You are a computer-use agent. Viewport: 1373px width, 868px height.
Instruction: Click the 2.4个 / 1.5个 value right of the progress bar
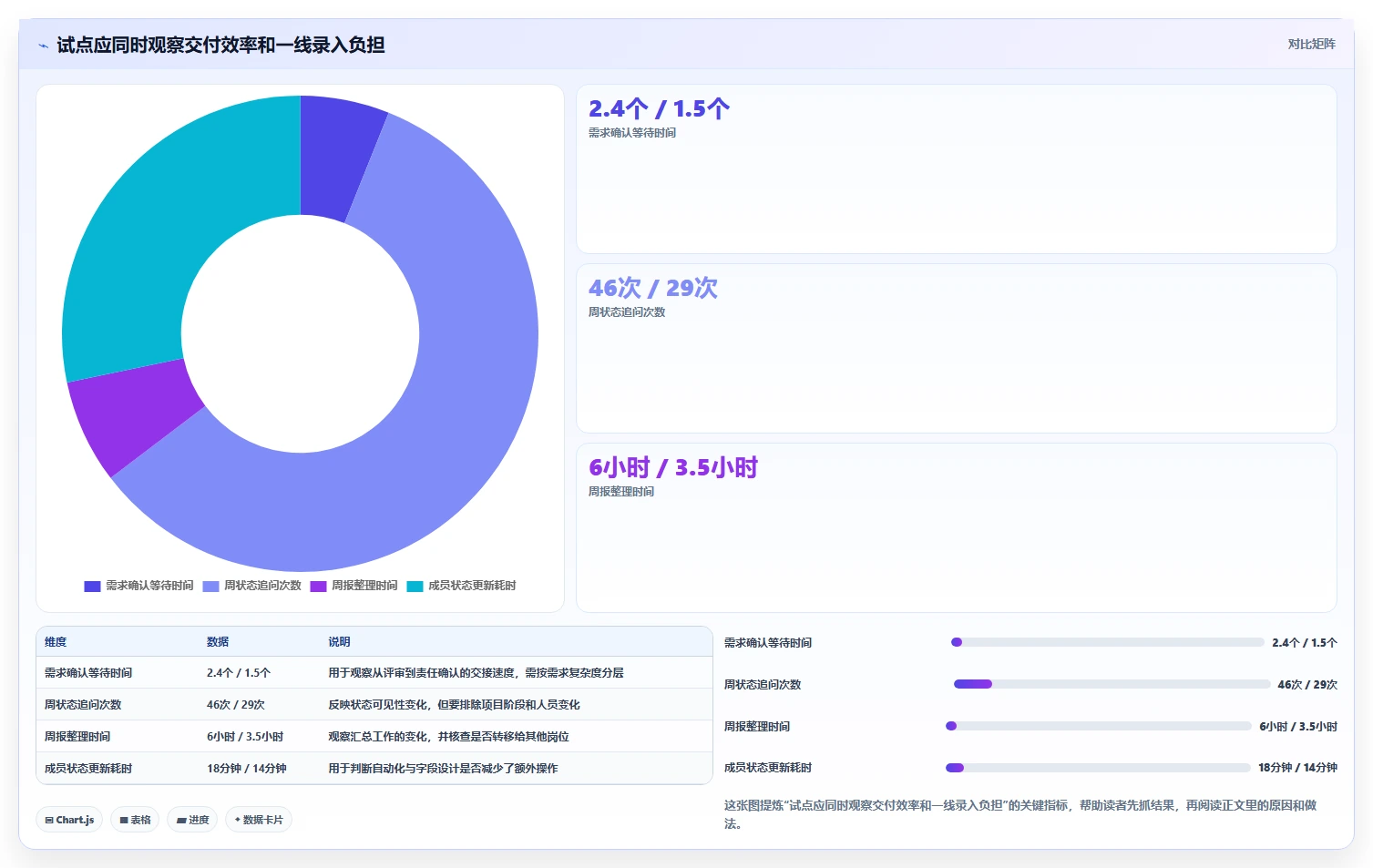[1305, 643]
